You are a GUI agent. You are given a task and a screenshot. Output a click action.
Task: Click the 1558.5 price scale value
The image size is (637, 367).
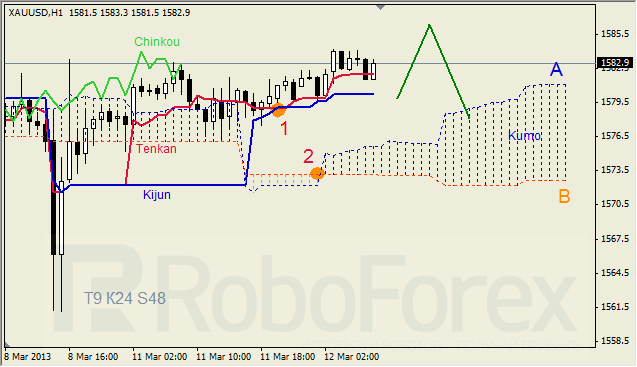click(x=615, y=341)
